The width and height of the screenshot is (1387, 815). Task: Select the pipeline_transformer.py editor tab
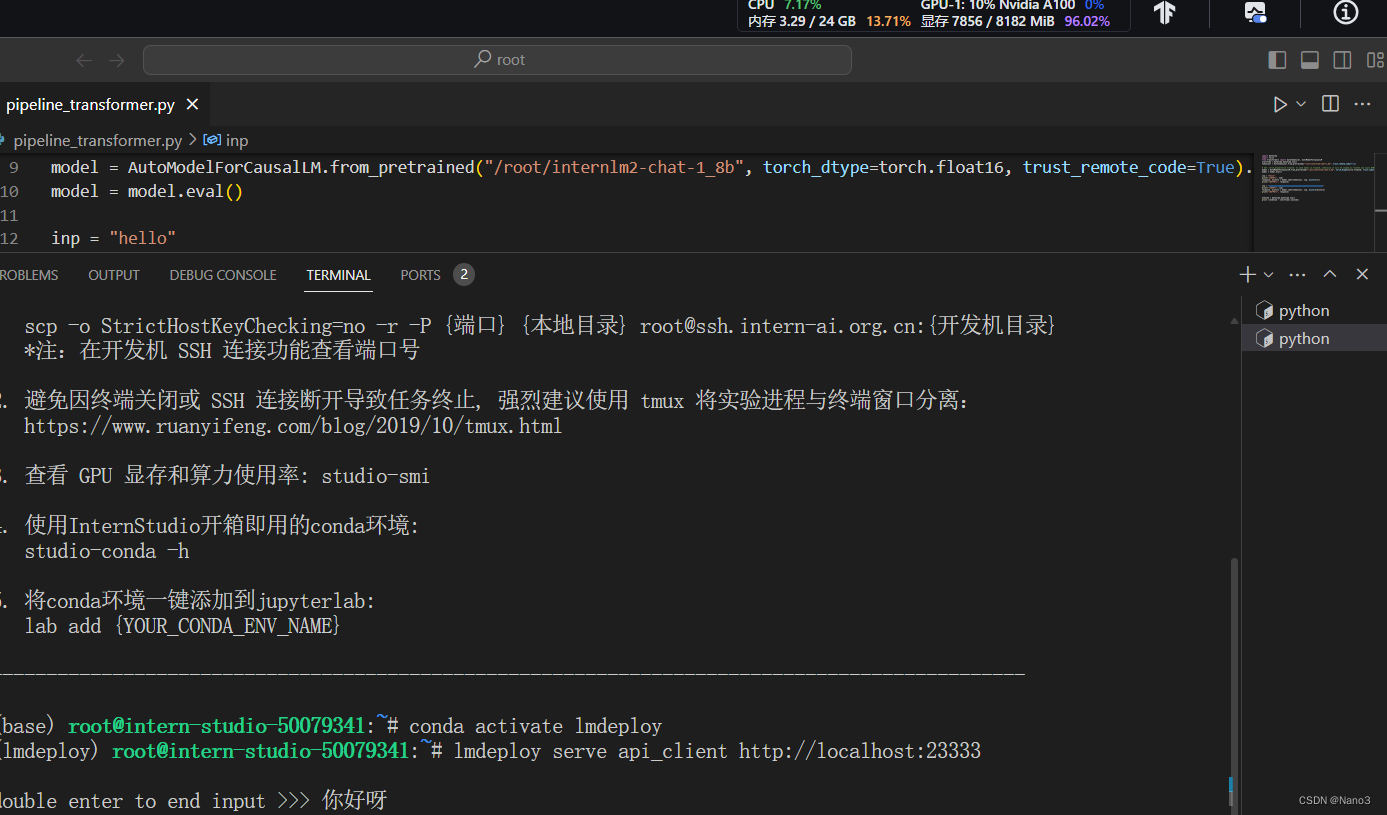click(x=102, y=104)
